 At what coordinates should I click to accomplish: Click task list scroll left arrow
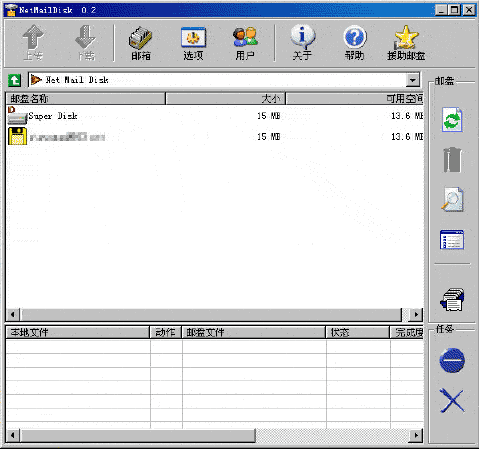point(13,435)
